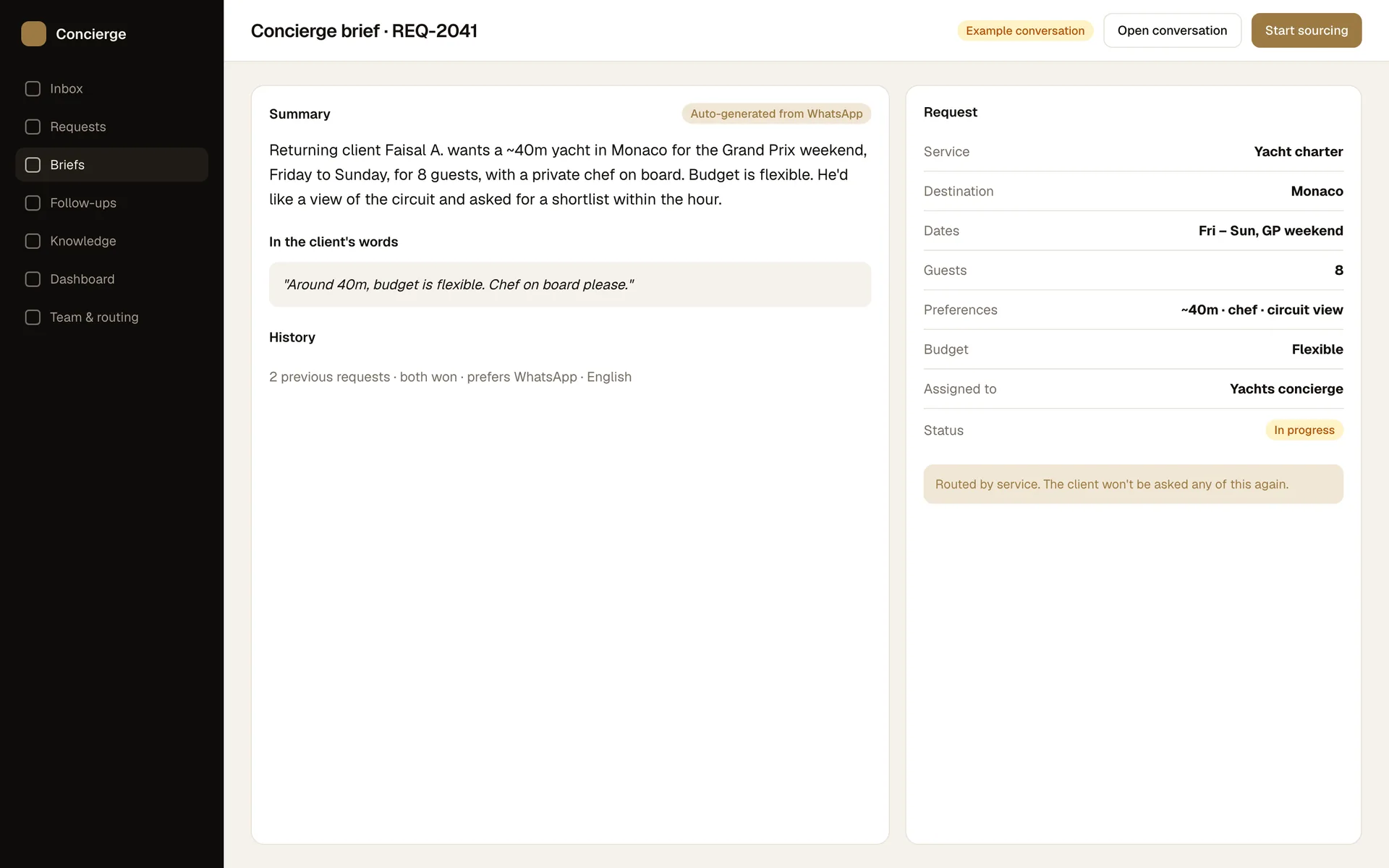
Task: Click the Fri – Sun, GP weekend dates
Action: [1270, 231]
